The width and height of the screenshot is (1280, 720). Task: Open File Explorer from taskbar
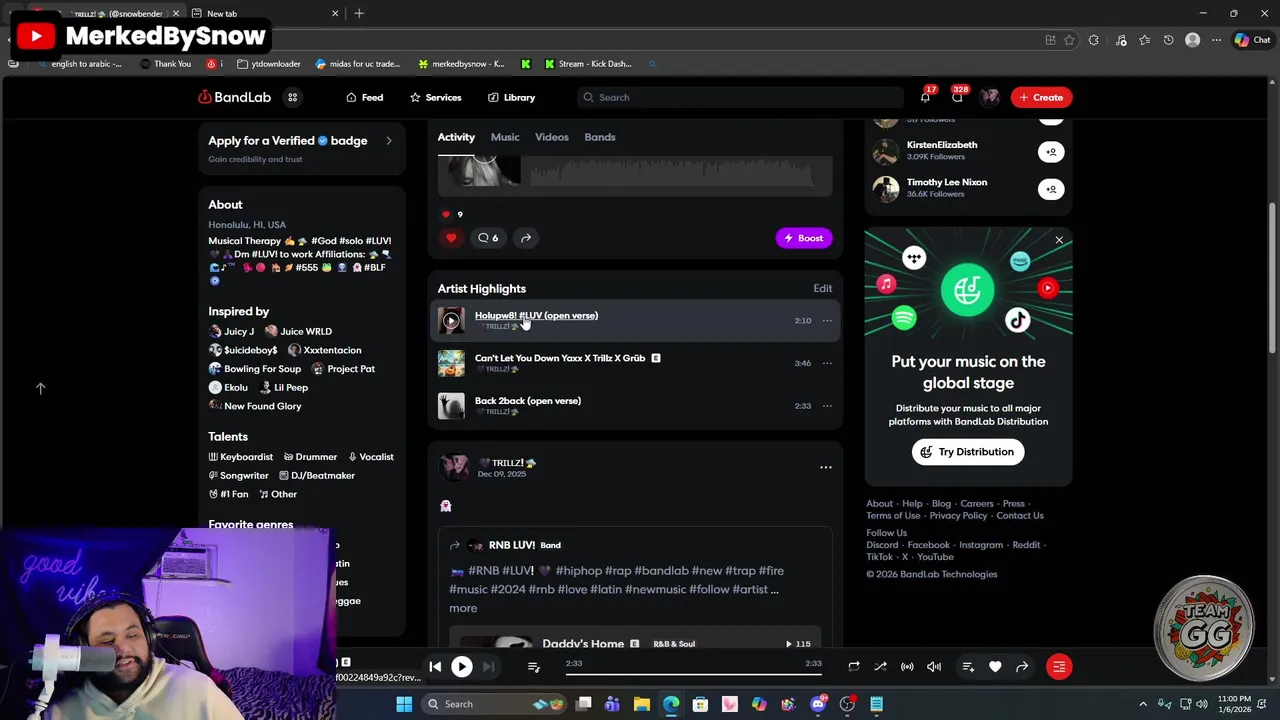click(642, 704)
